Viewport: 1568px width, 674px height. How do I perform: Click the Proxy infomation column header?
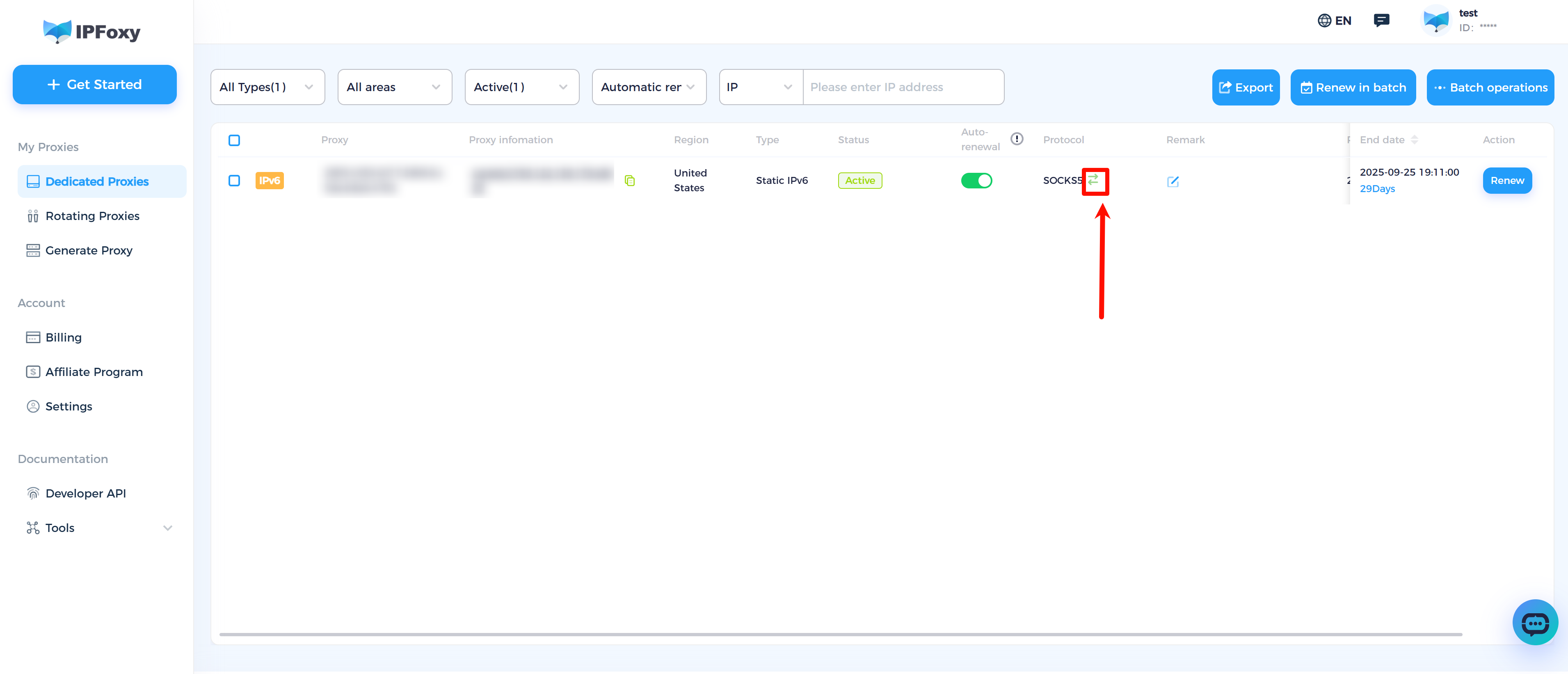click(x=511, y=140)
